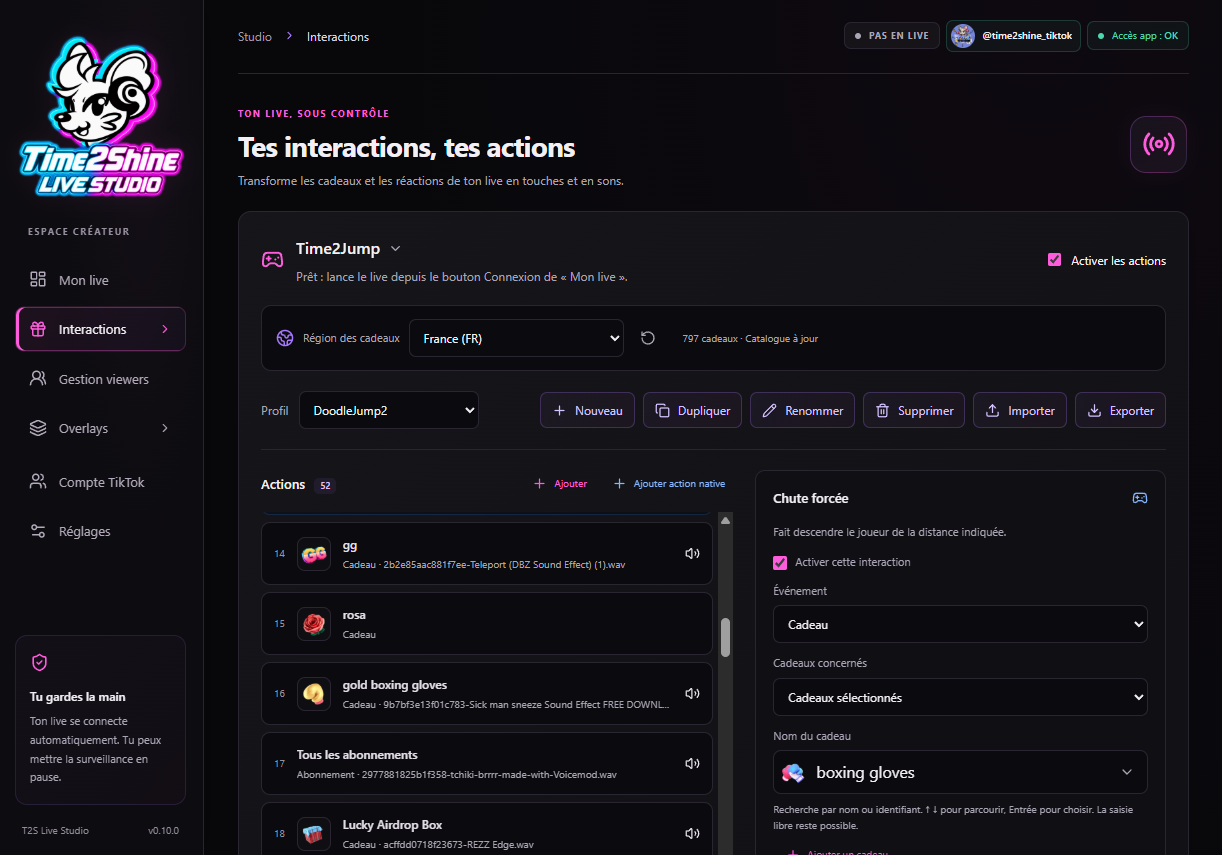This screenshot has width=1222, height=855.
Task: Select Tous les abonnements action row
Action: click(x=487, y=763)
